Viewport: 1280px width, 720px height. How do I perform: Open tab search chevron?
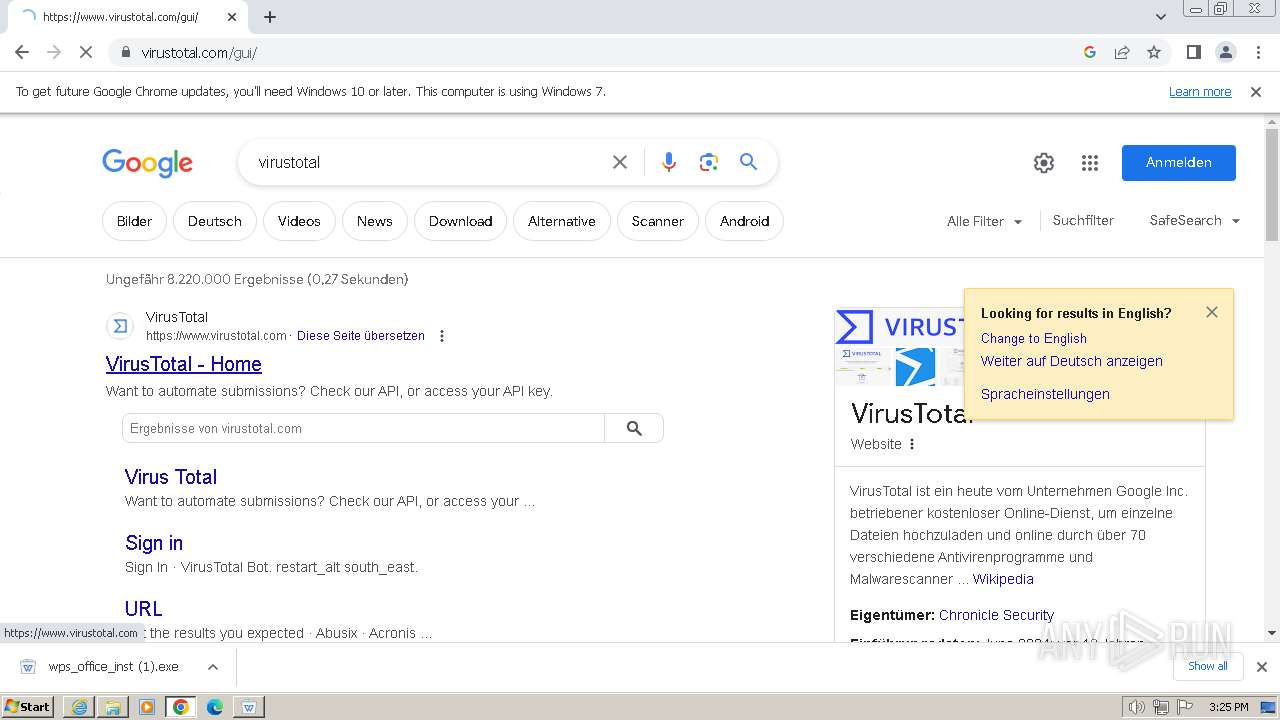[1161, 16]
